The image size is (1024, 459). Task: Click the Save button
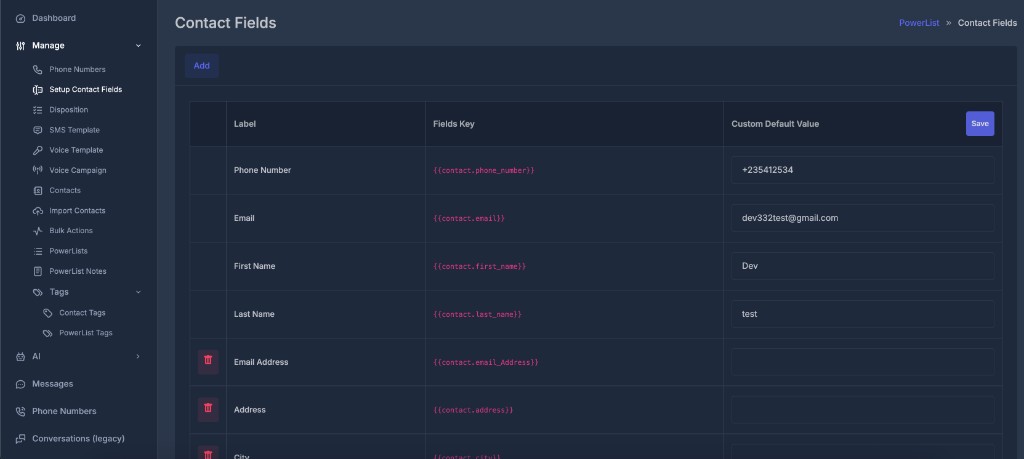pyautogui.click(x=980, y=123)
